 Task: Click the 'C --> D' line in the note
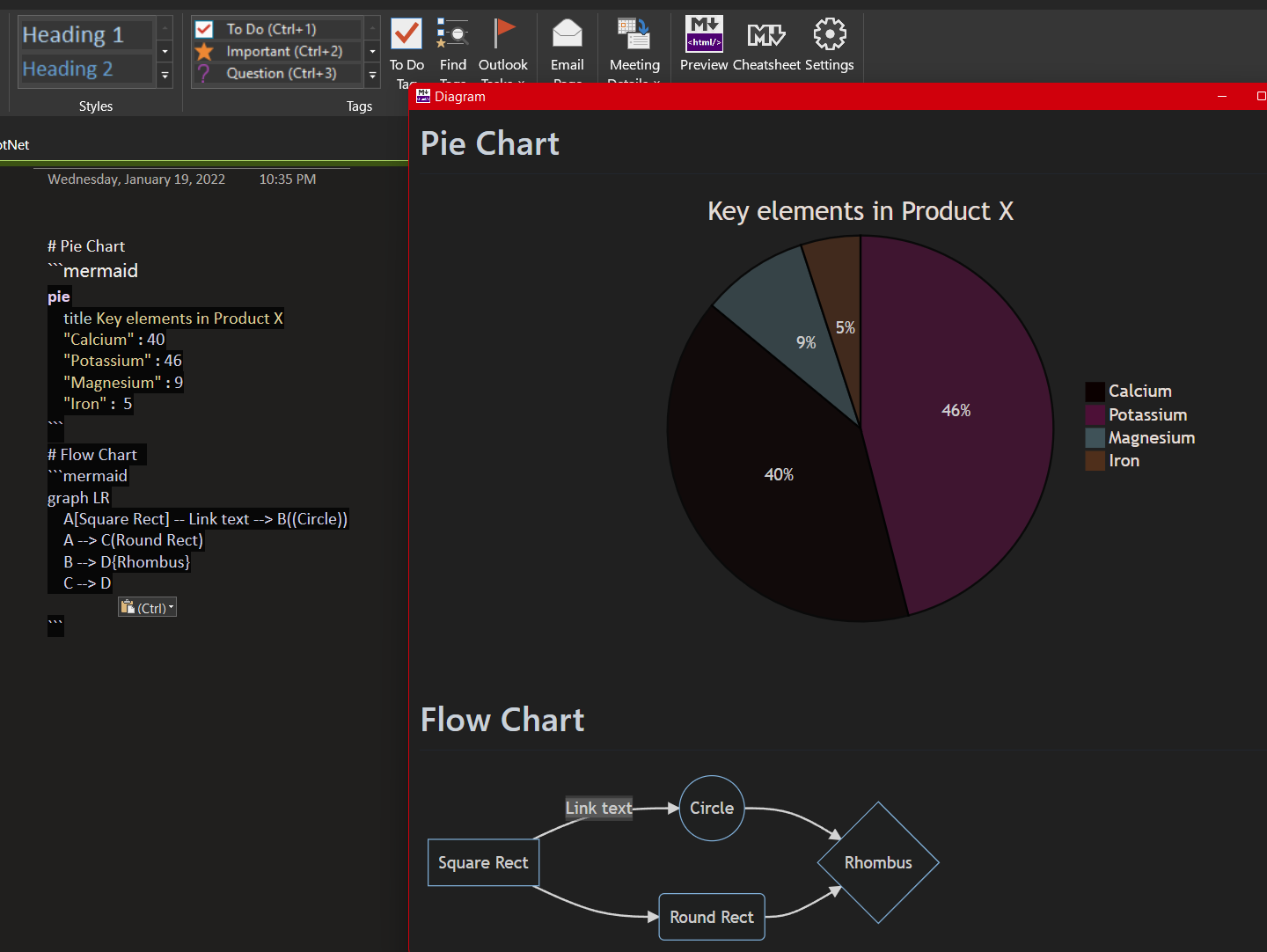click(87, 583)
